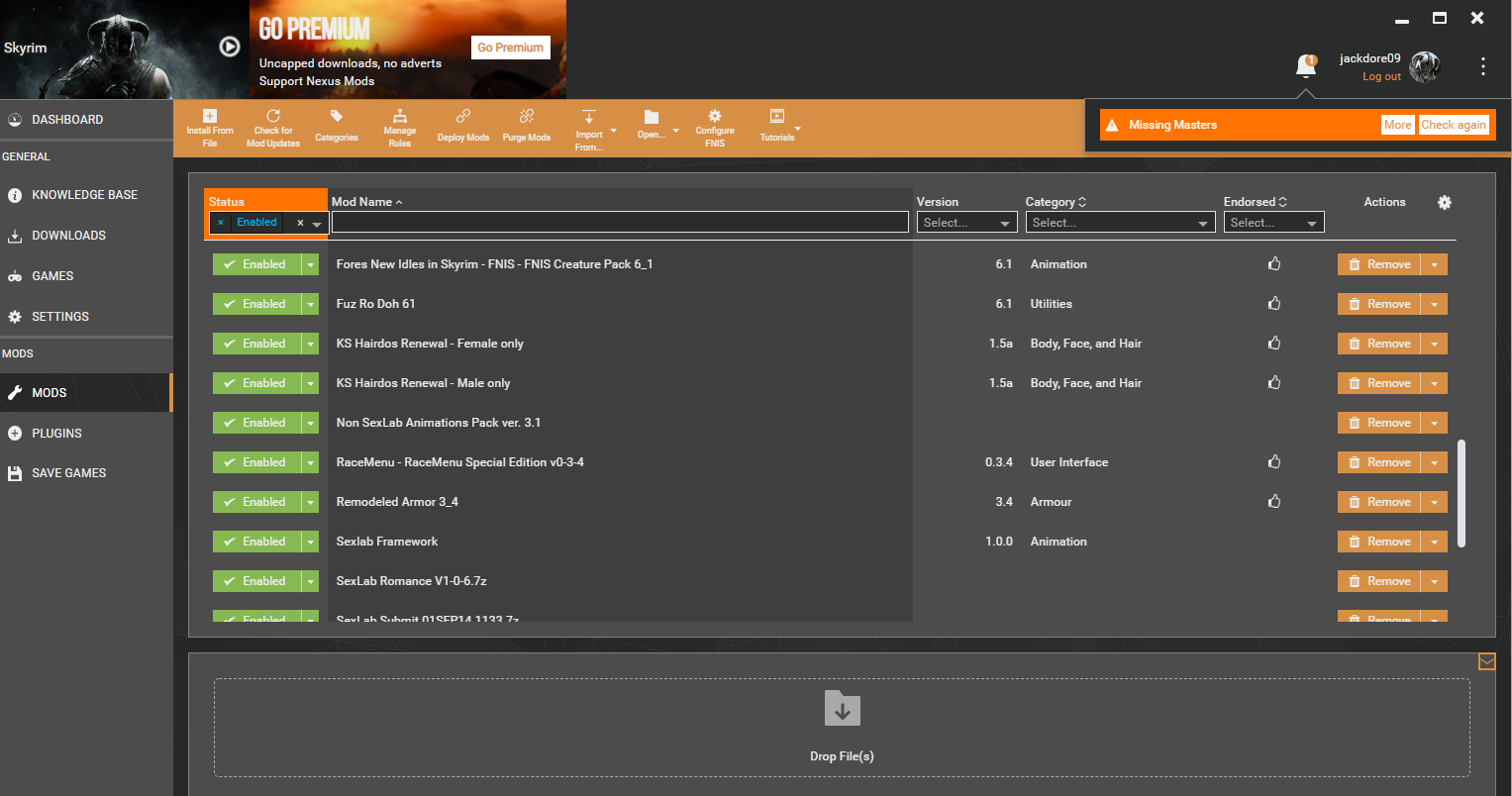Click envelope icon above drop area

(x=1486, y=661)
